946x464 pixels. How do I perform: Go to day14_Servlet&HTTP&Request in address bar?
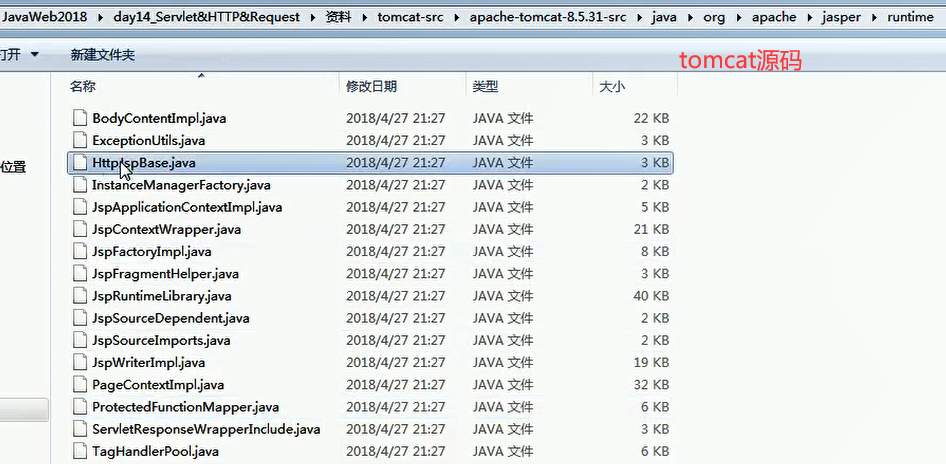206,17
